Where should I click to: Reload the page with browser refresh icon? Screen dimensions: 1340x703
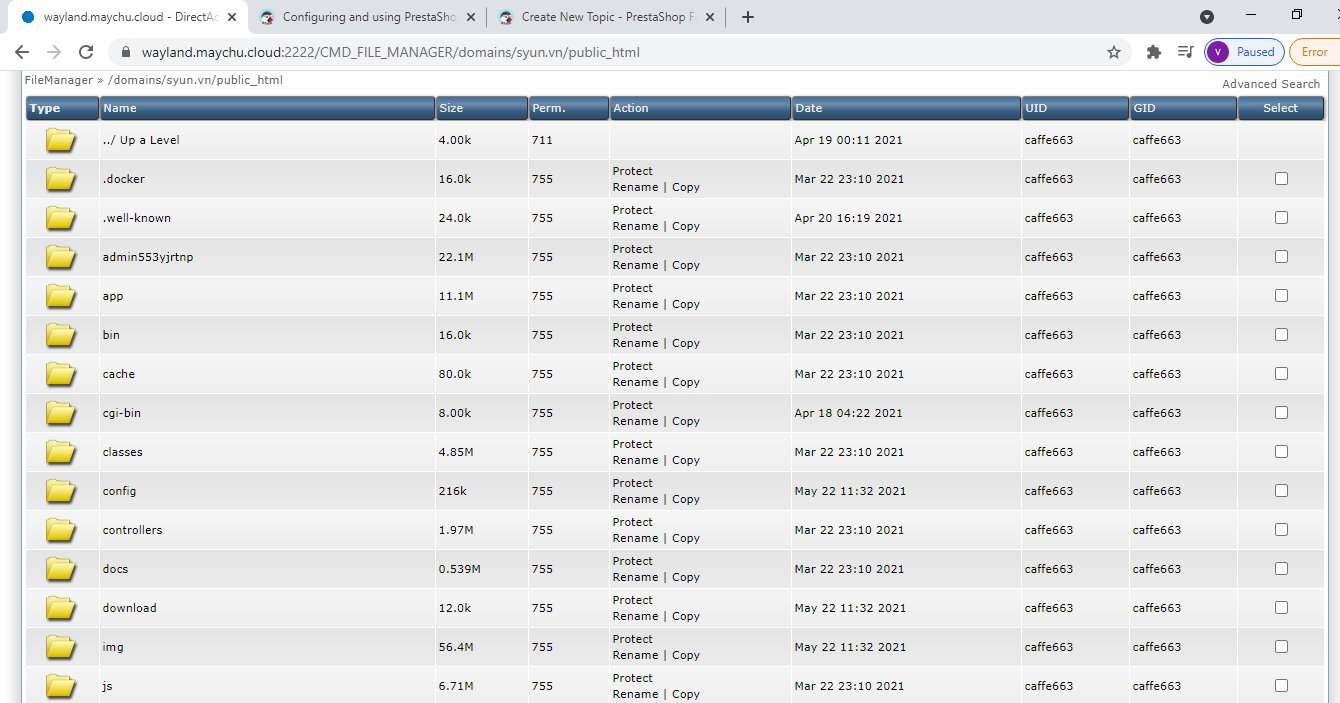point(86,52)
